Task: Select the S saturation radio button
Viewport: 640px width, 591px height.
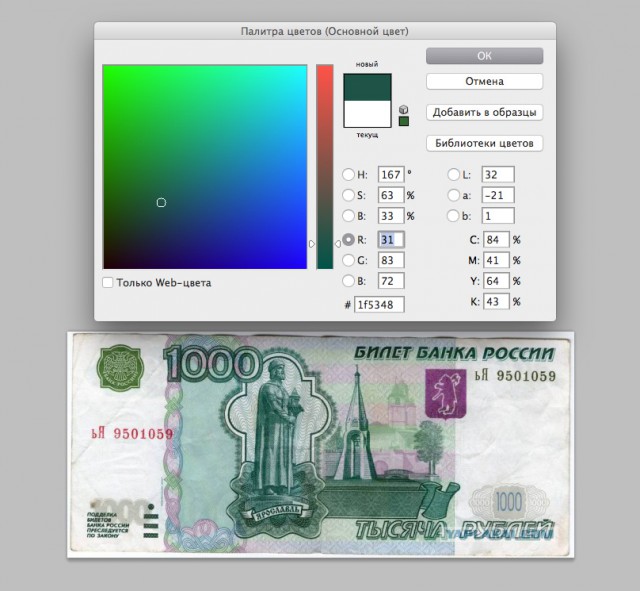Action: [x=348, y=195]
